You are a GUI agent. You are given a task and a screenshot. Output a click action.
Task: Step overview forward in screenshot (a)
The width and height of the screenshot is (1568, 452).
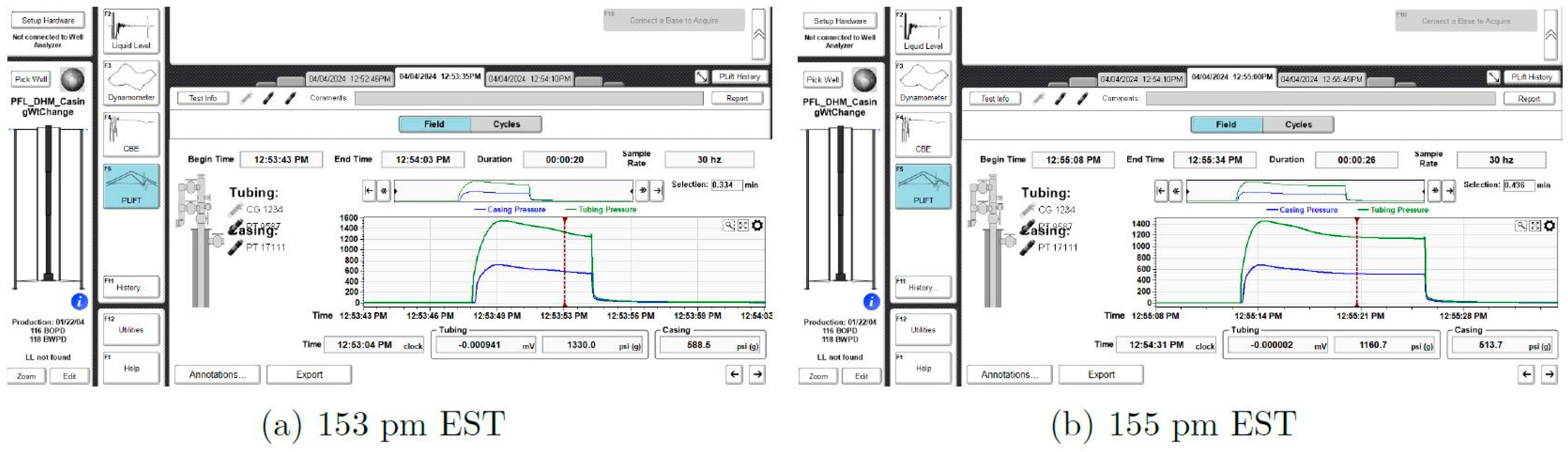[642, 191]
